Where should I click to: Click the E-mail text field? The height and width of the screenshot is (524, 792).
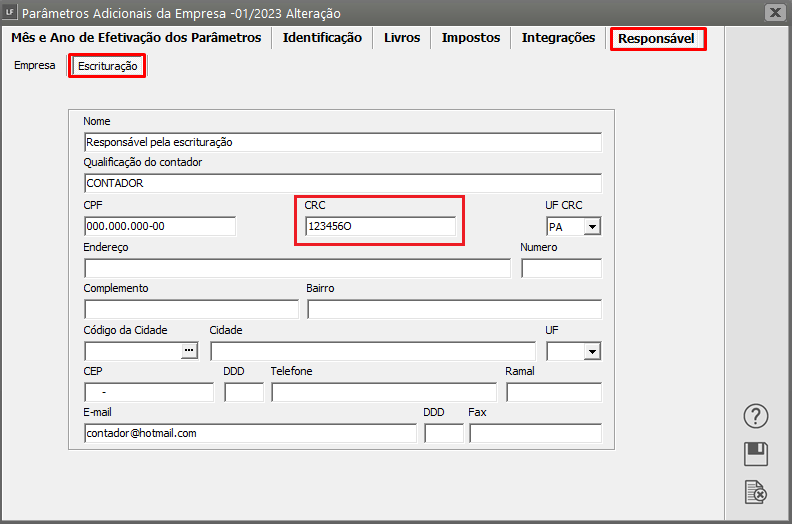pyautogui.click(x=250, y=433)
